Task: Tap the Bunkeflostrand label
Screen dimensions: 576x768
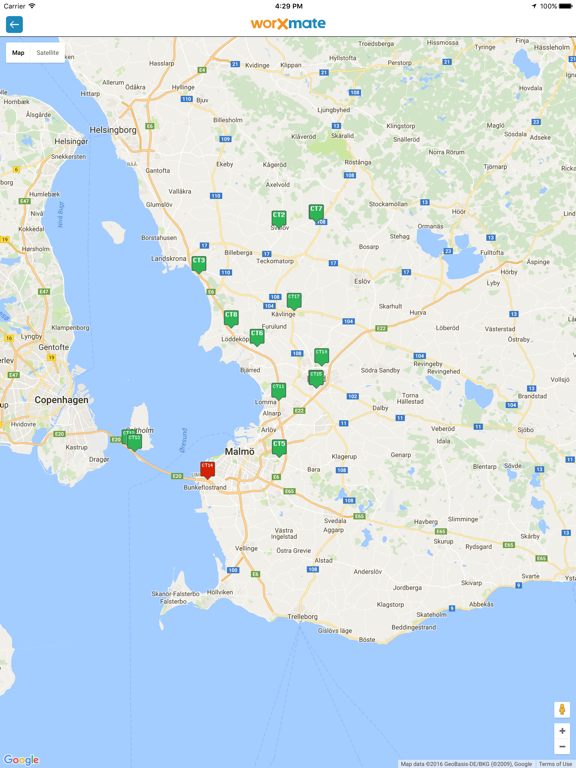Action: click(205, 487)
